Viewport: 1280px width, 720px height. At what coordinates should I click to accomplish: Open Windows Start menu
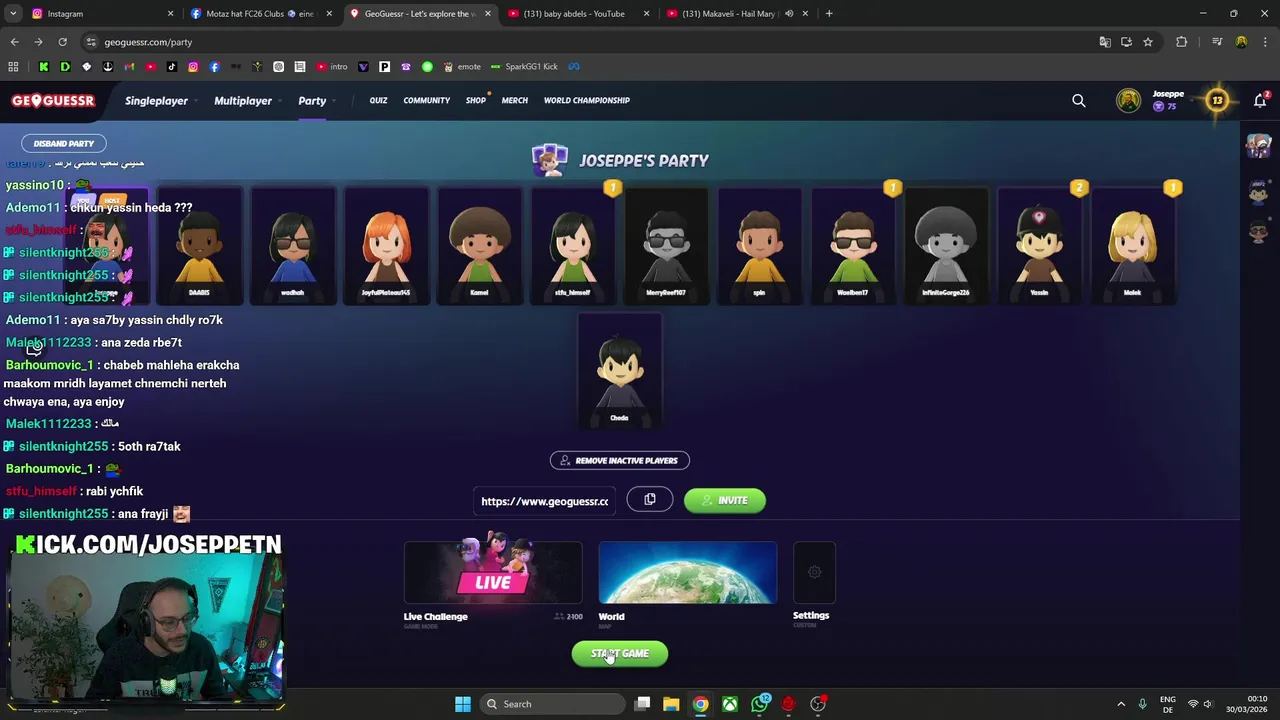pos(463,704)
